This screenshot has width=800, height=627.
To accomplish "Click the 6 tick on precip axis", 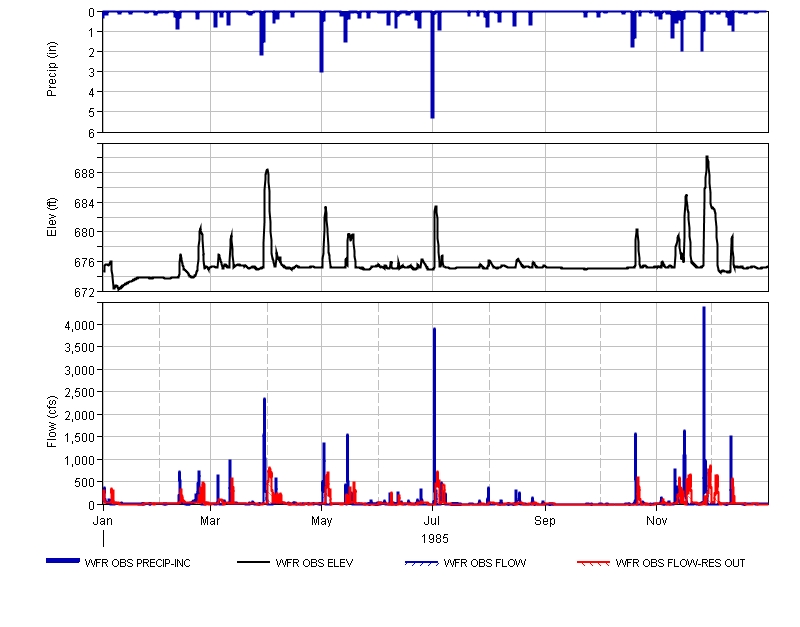I will point(91,133).
